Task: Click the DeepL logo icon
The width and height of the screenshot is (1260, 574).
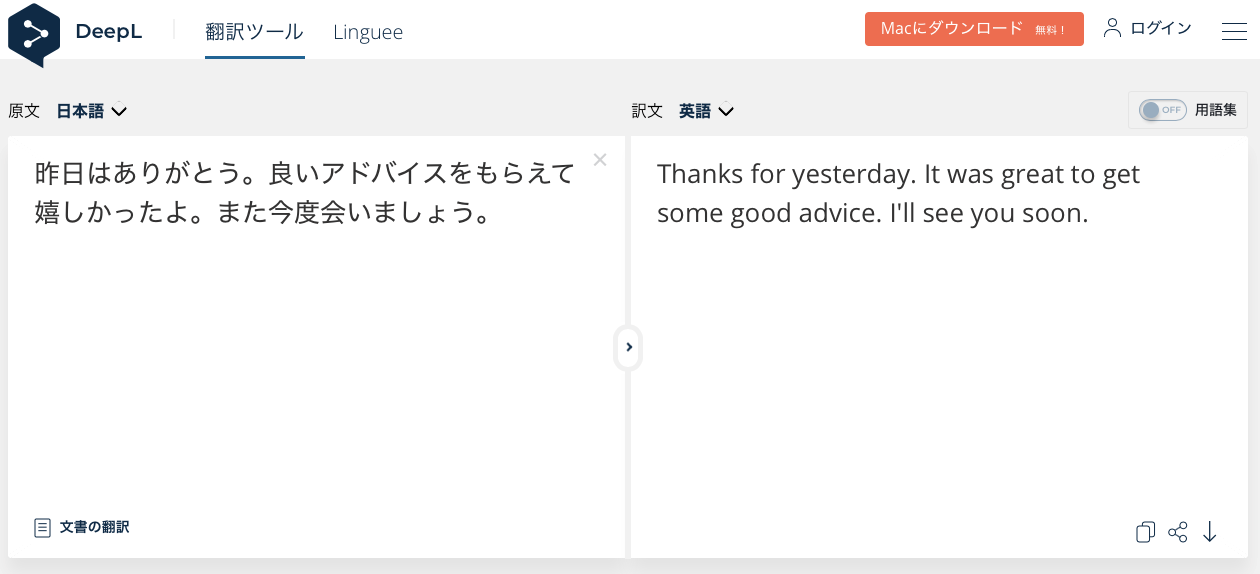Action: 34,34
